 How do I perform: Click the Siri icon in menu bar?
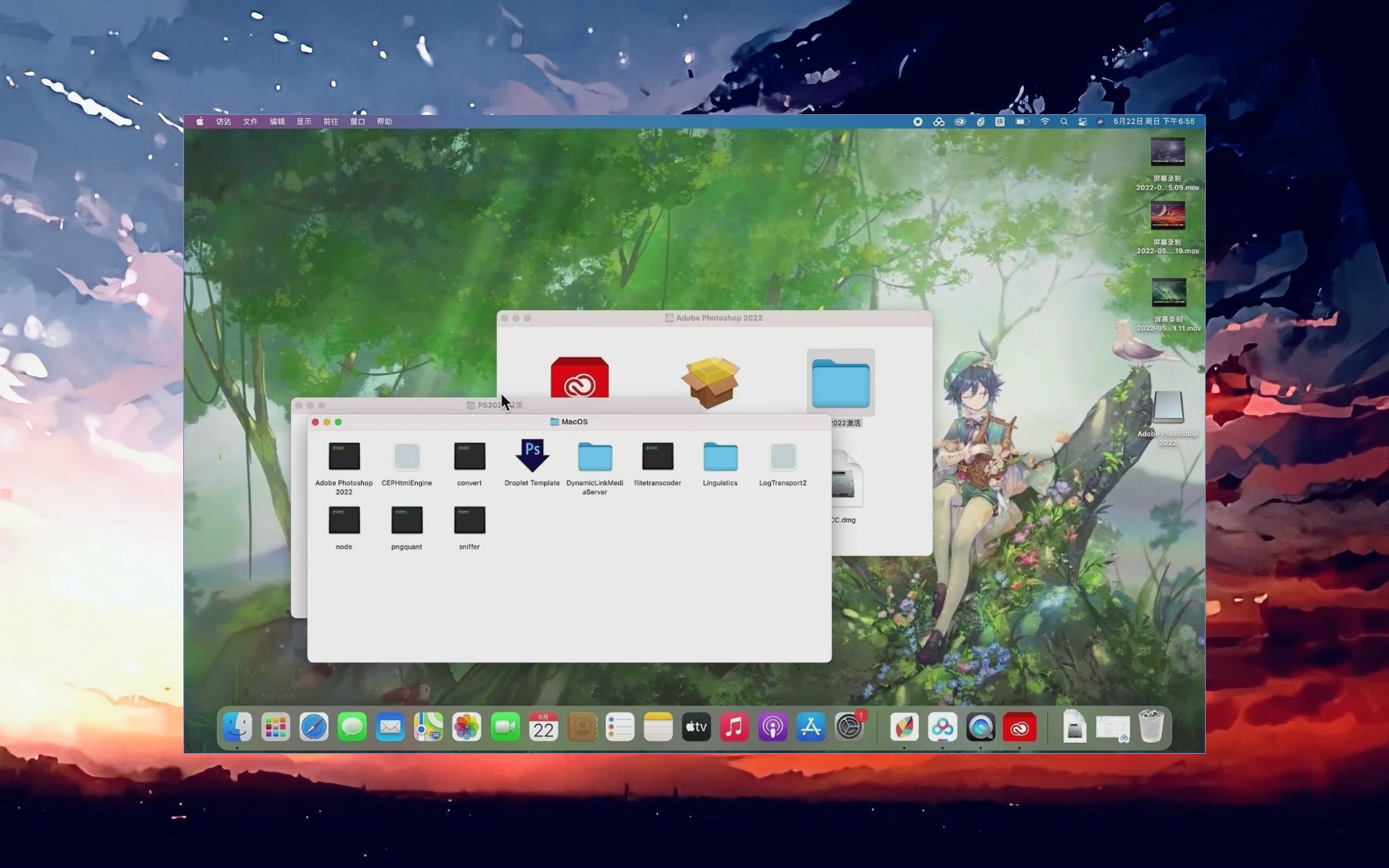pyautogui.click(x=1100, y=121)
